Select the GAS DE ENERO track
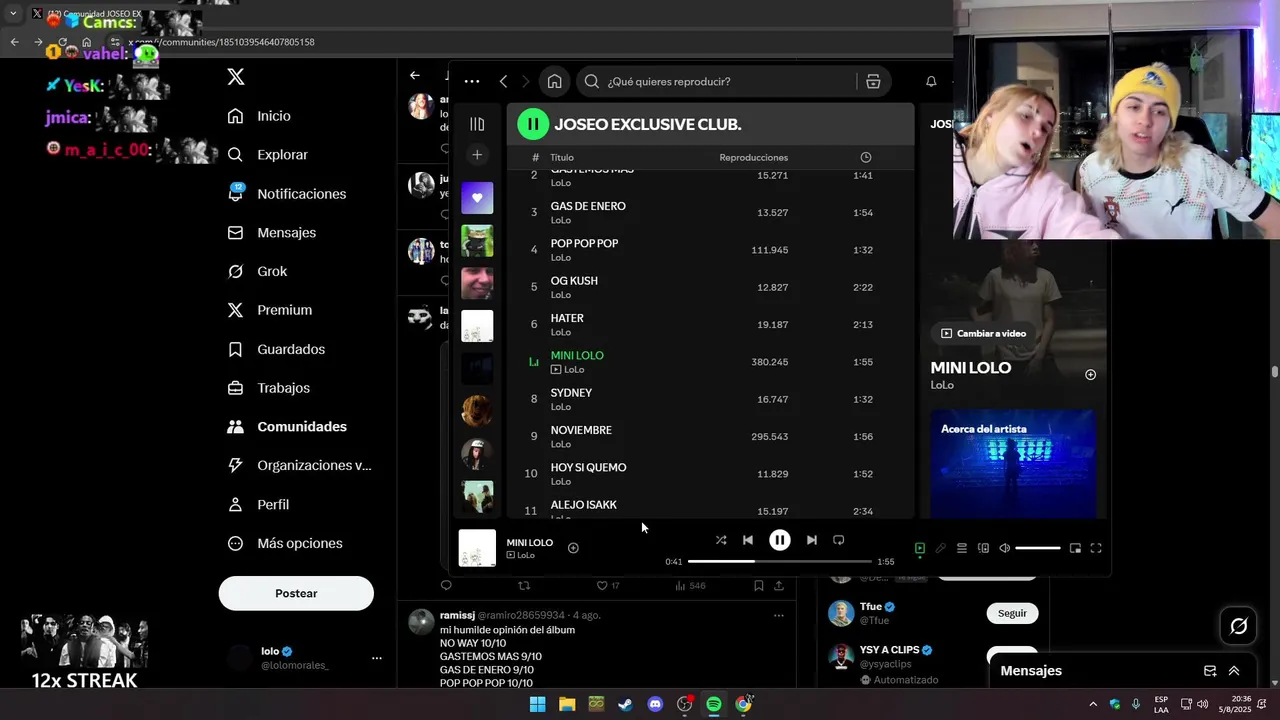Image resolution: width=1280 pixels, height=720 pixels. (710, 212)
